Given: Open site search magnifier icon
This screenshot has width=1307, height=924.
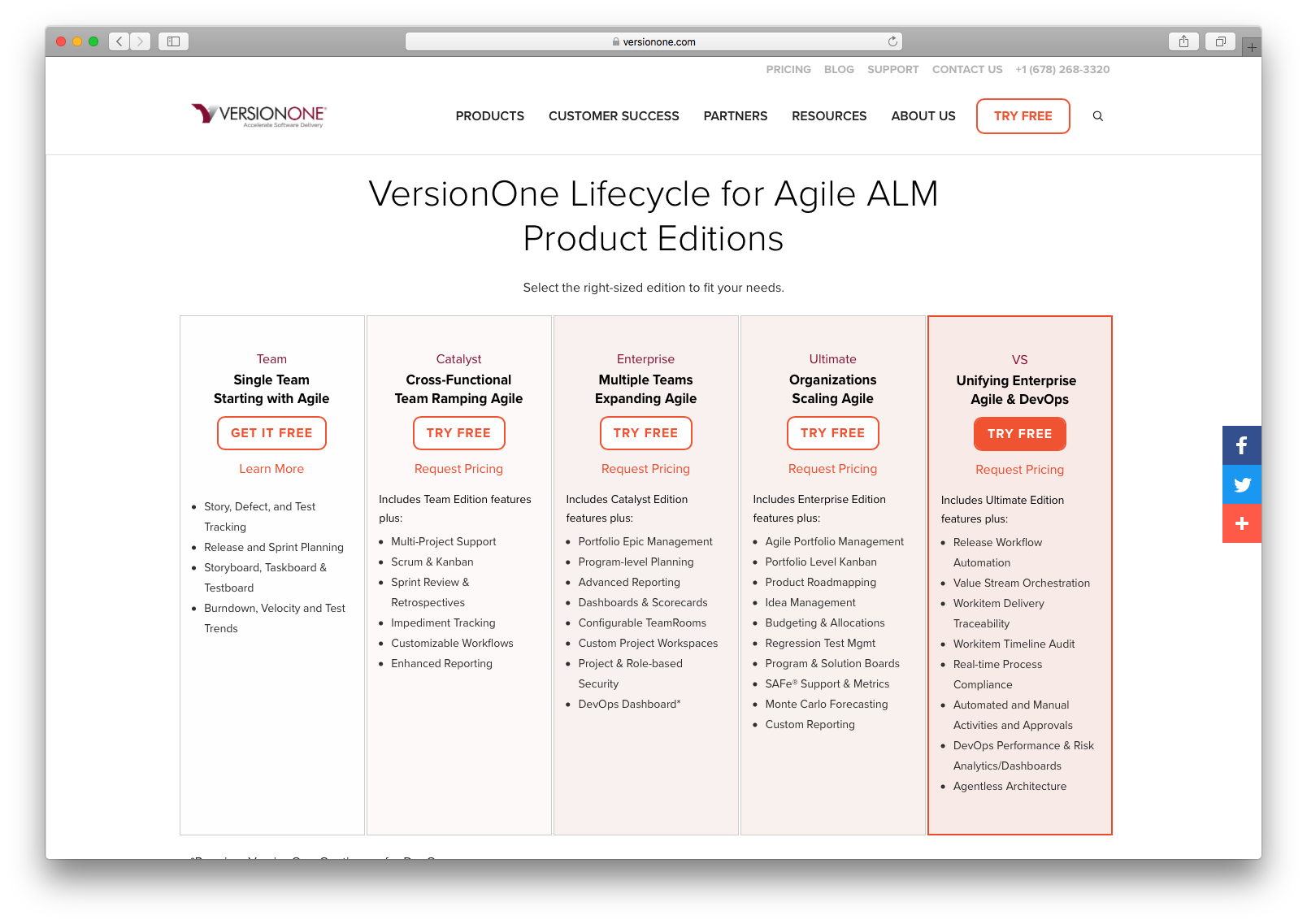Looking at the screenshot, I should pyautogui.click(x=1098, y=116).
